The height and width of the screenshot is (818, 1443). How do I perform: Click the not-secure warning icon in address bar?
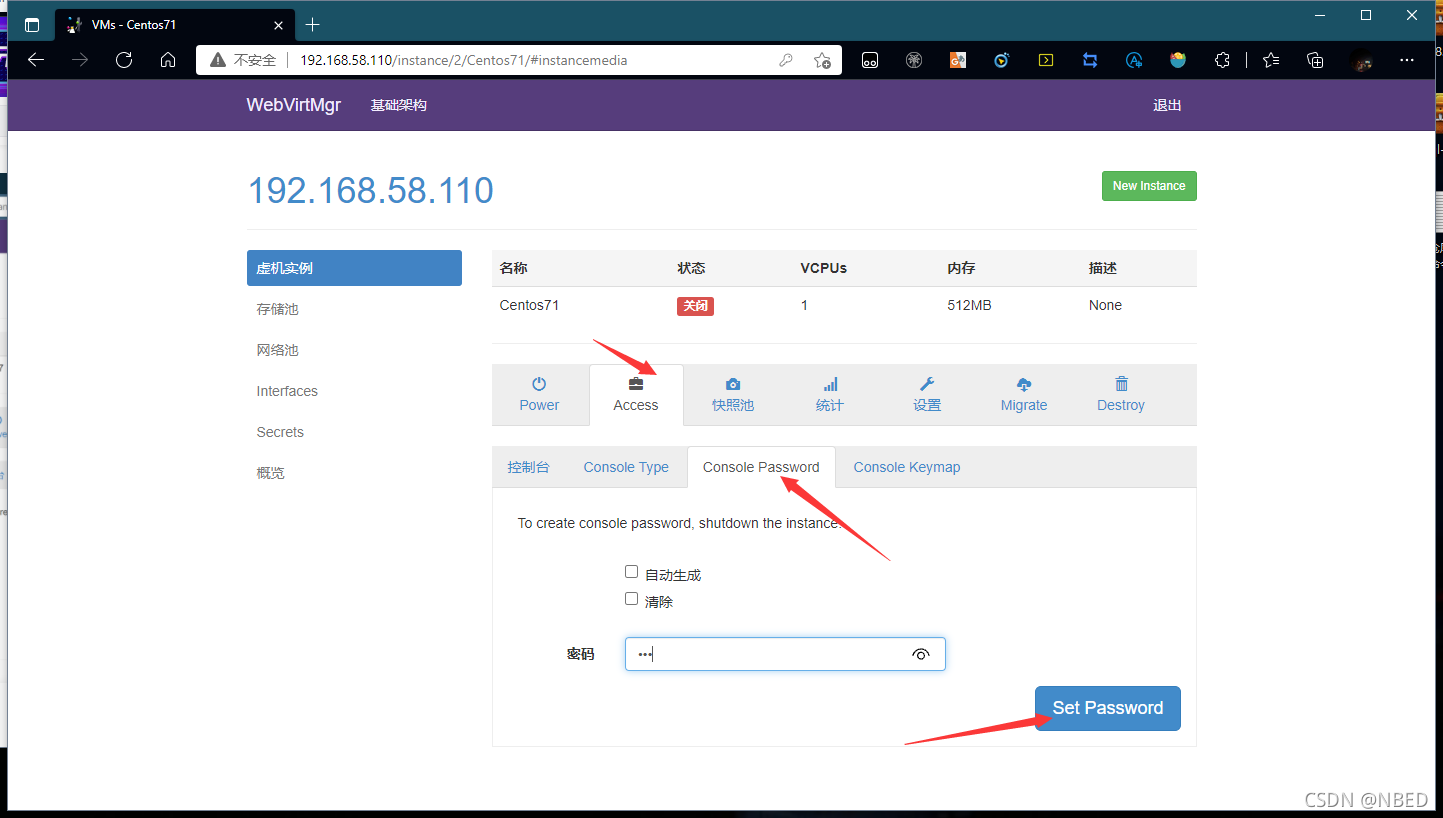point(218,60)
